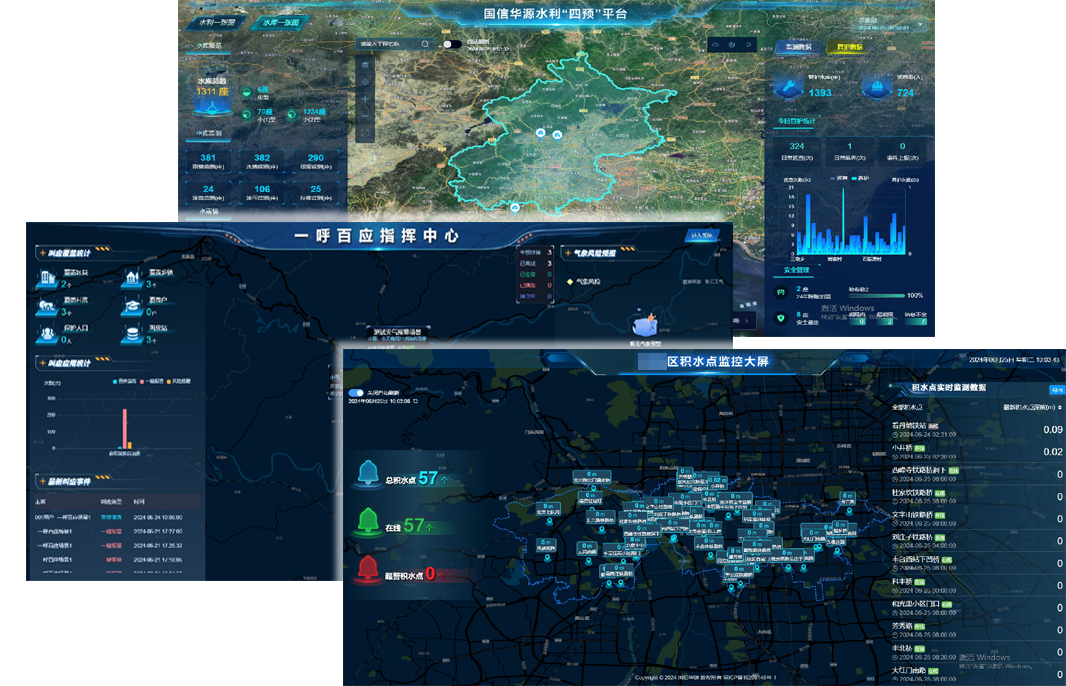The image size is (1066, 686).
Task: Open the layers tool in the map toolbar
Action: tap(365, 65)
